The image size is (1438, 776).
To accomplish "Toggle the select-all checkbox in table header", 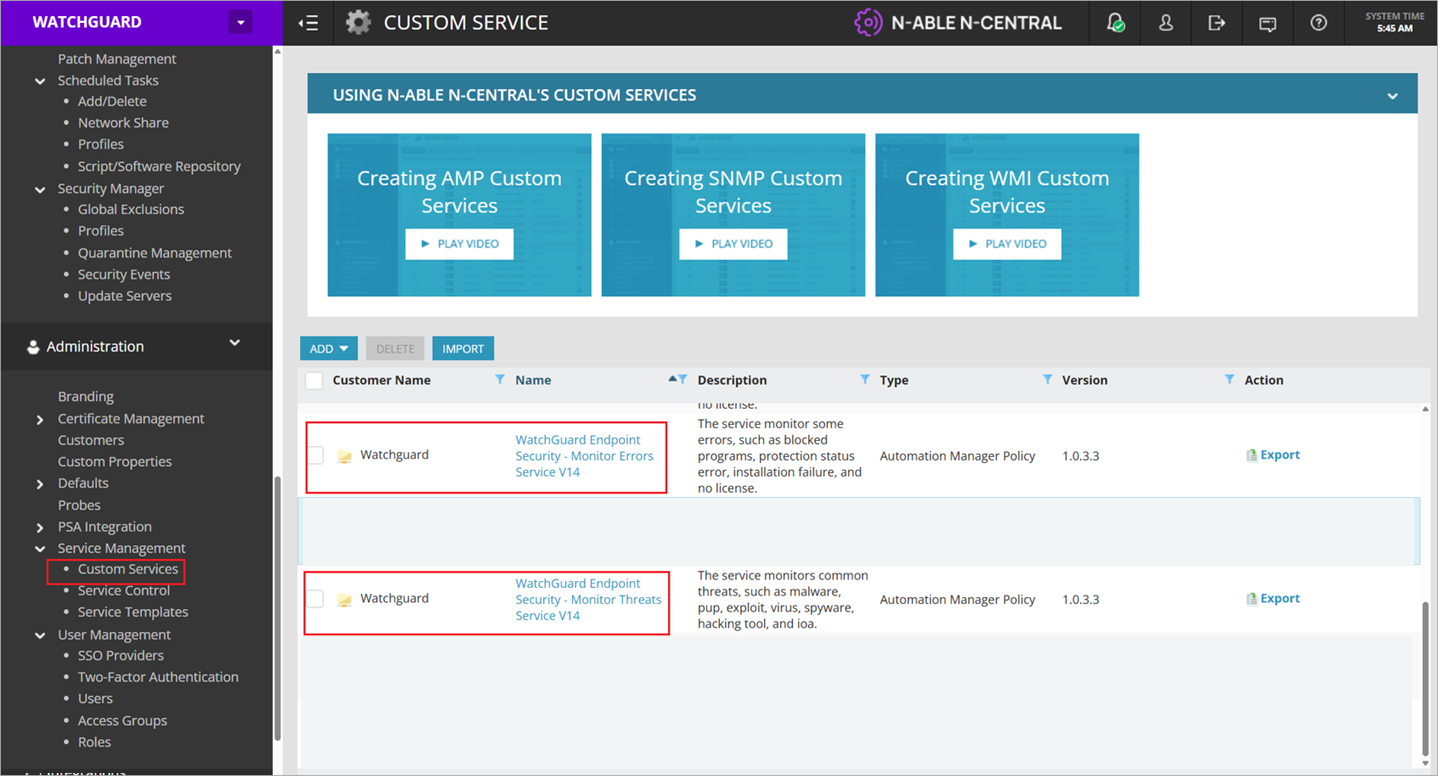I will coord(313,380).
